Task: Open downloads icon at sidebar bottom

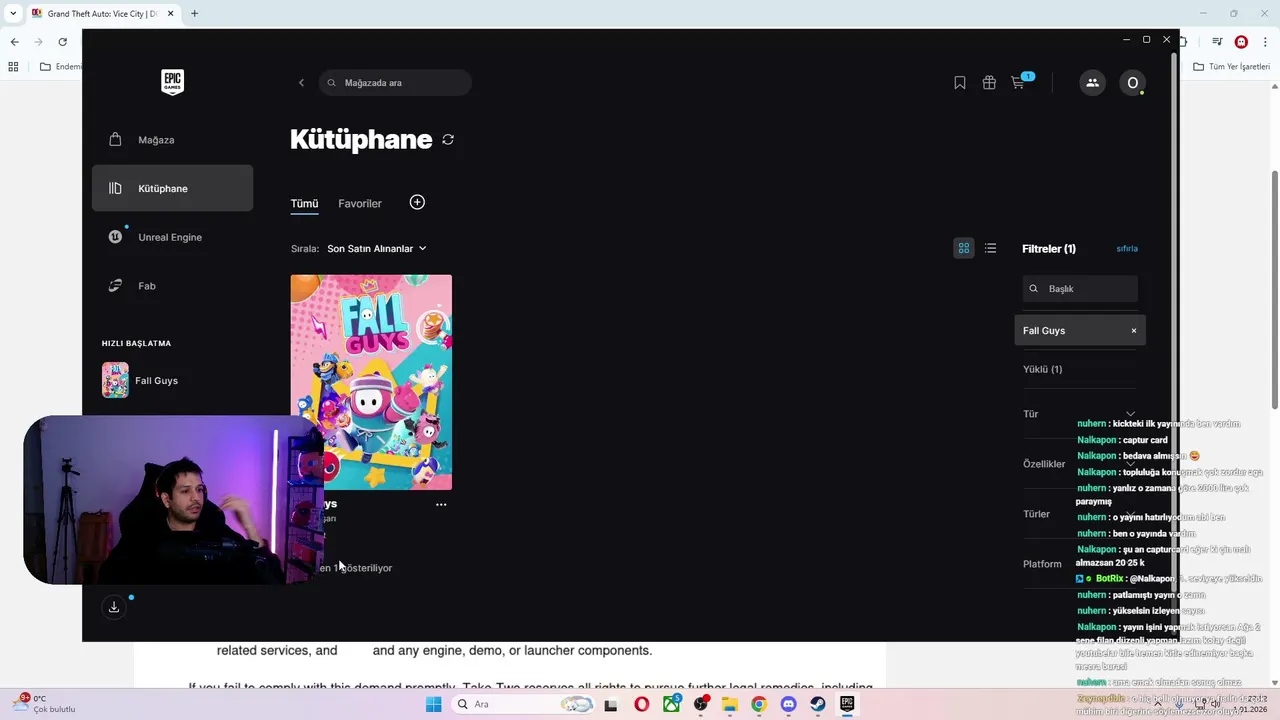Action: coord(114,607)
